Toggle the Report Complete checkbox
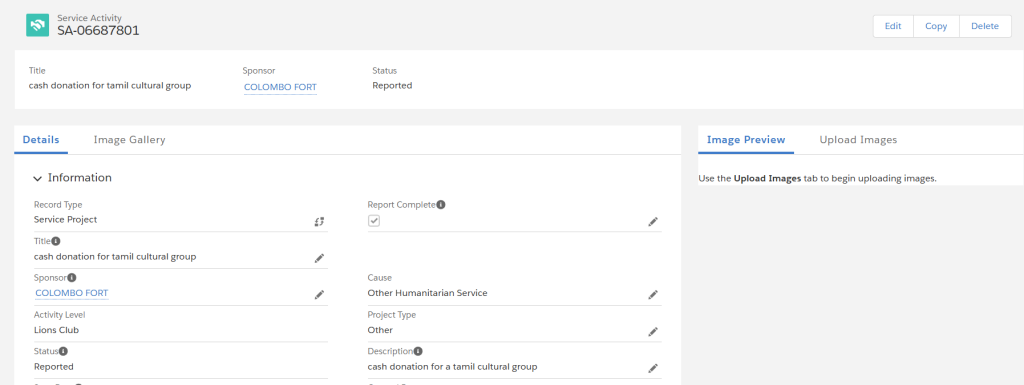The image size is (1024, 385). pos(374,221)
